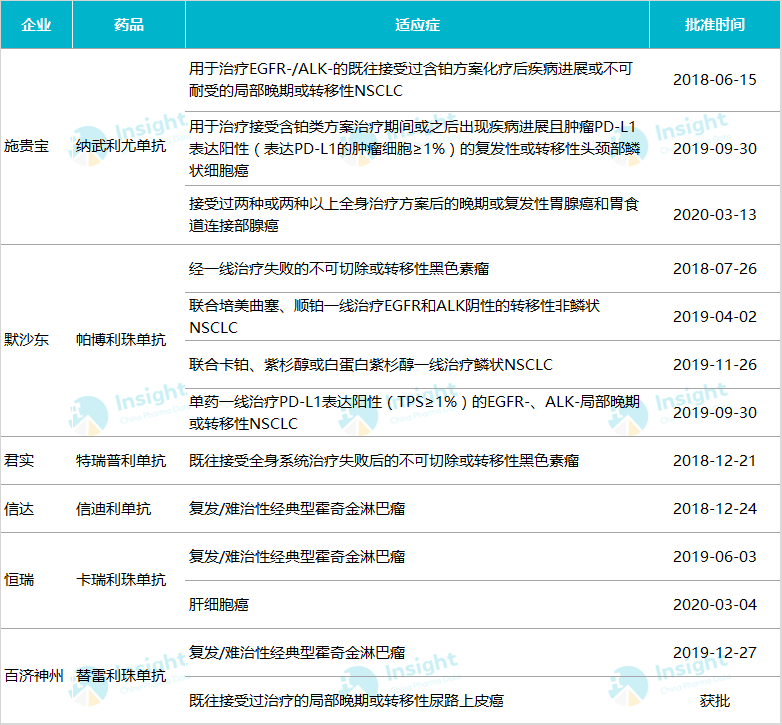Click 复发/难治性经典型霍奇金淋巴瘤 dated 2019-12-27

point(297,652)
